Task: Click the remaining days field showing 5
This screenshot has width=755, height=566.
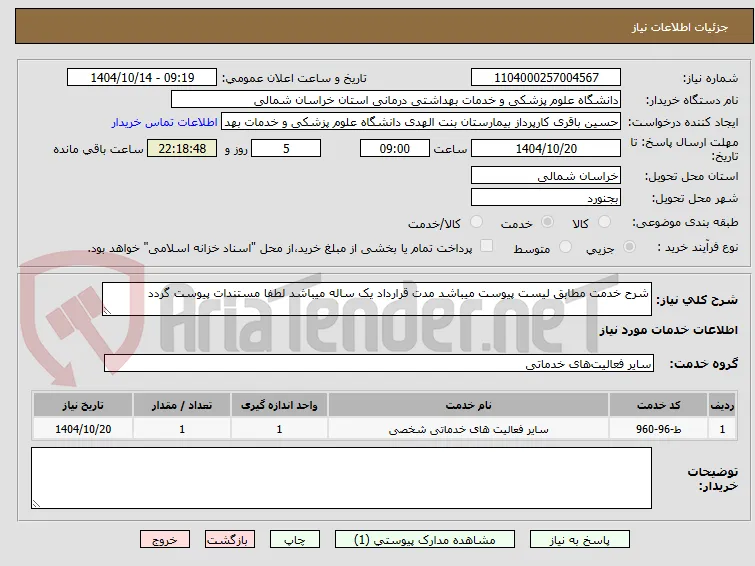Action: point(286,148)
